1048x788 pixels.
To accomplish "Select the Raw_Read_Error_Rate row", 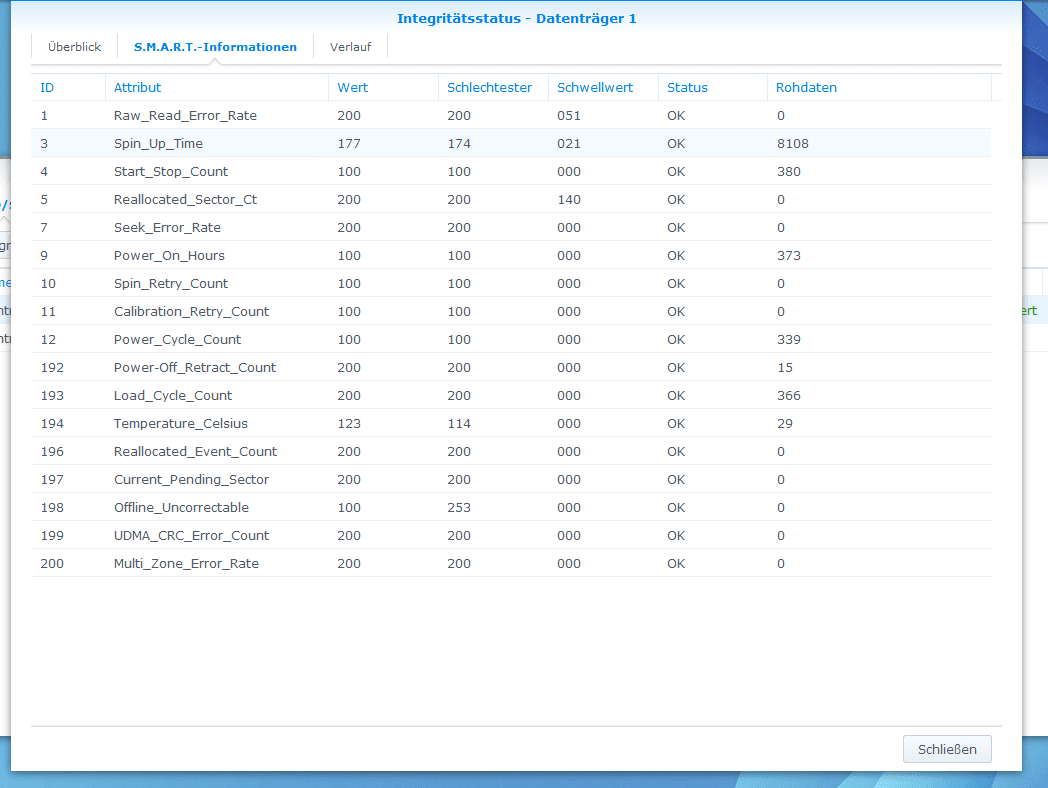I will click(511, 116).
